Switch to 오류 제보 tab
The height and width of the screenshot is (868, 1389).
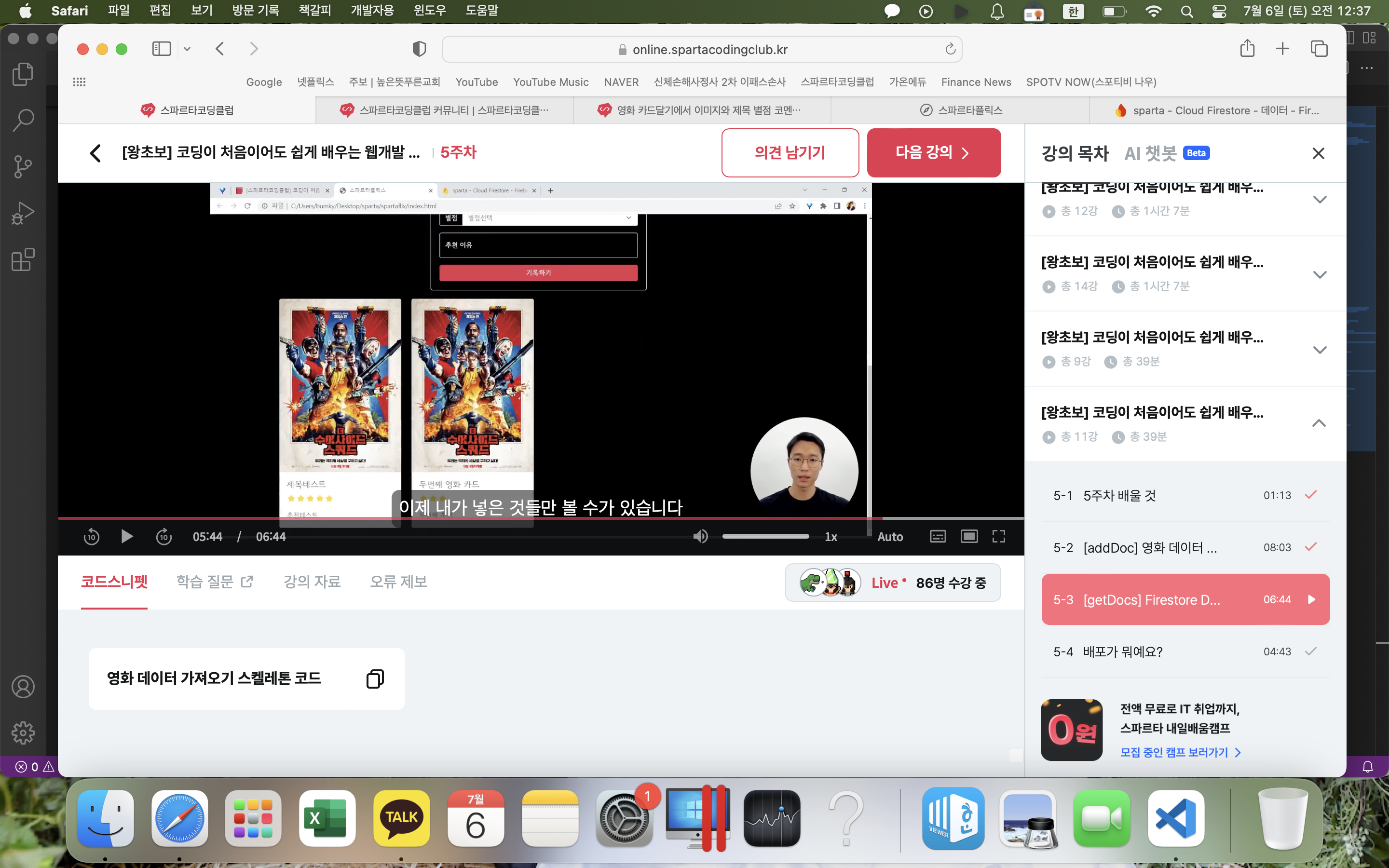click(x=398, y=582)
